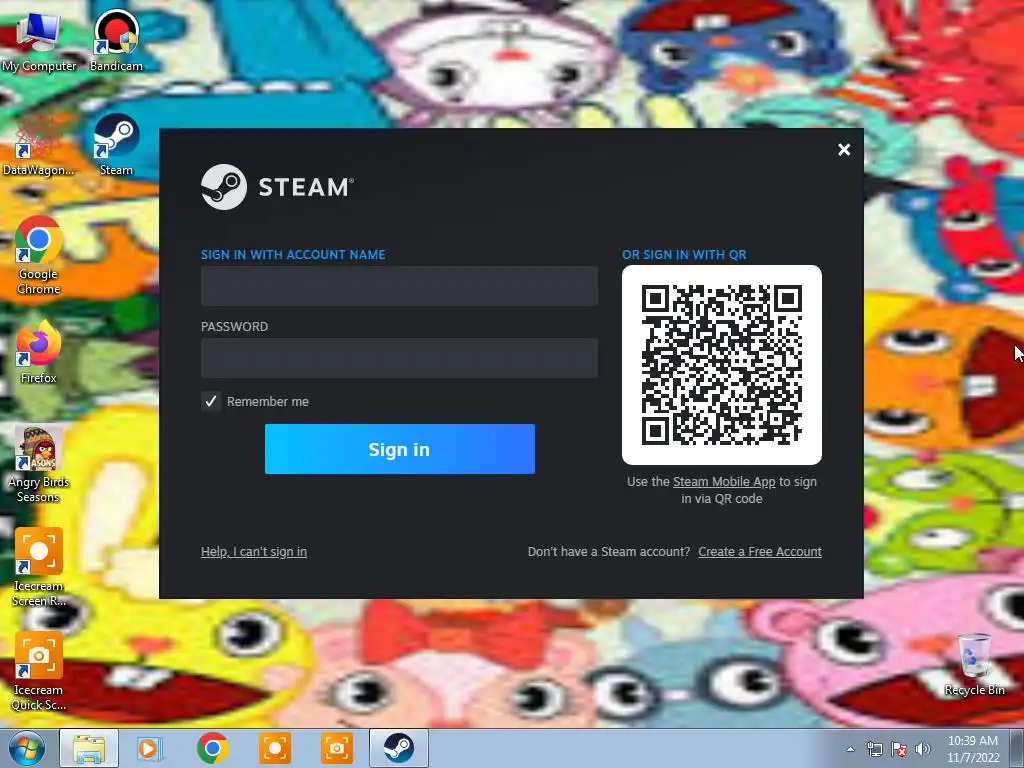Select the Bandicam desktop icon
Viewport: 1024px width, 768px height.
pos(116,41)
